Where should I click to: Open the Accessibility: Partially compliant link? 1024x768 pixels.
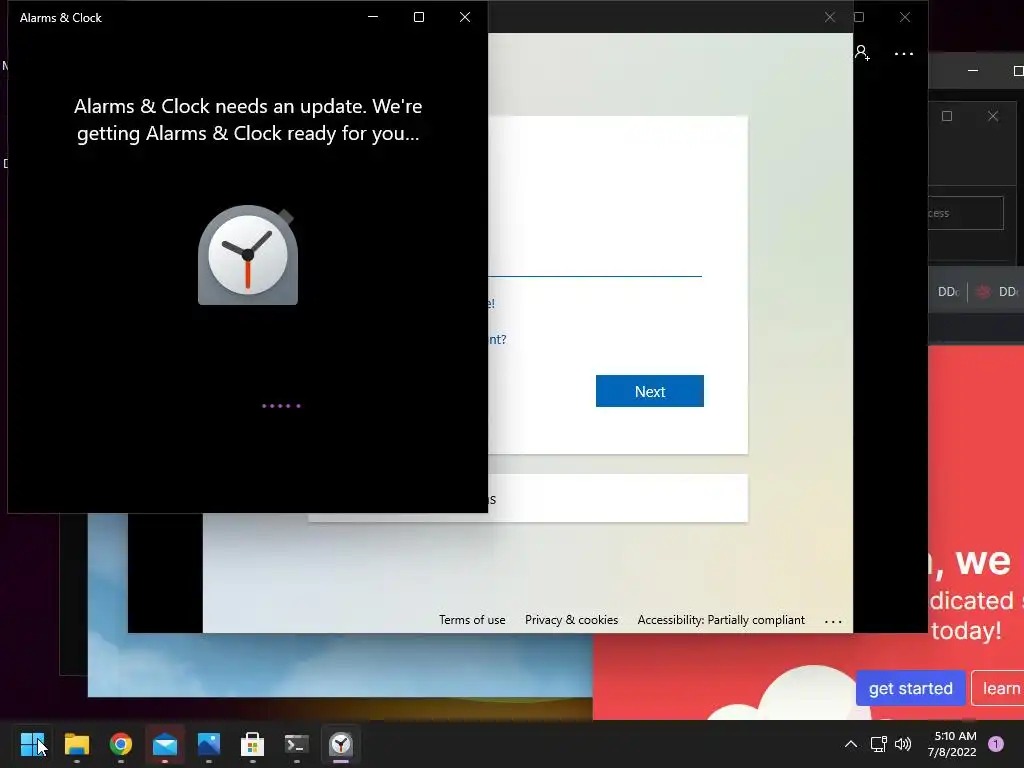(x=721, y=620)
